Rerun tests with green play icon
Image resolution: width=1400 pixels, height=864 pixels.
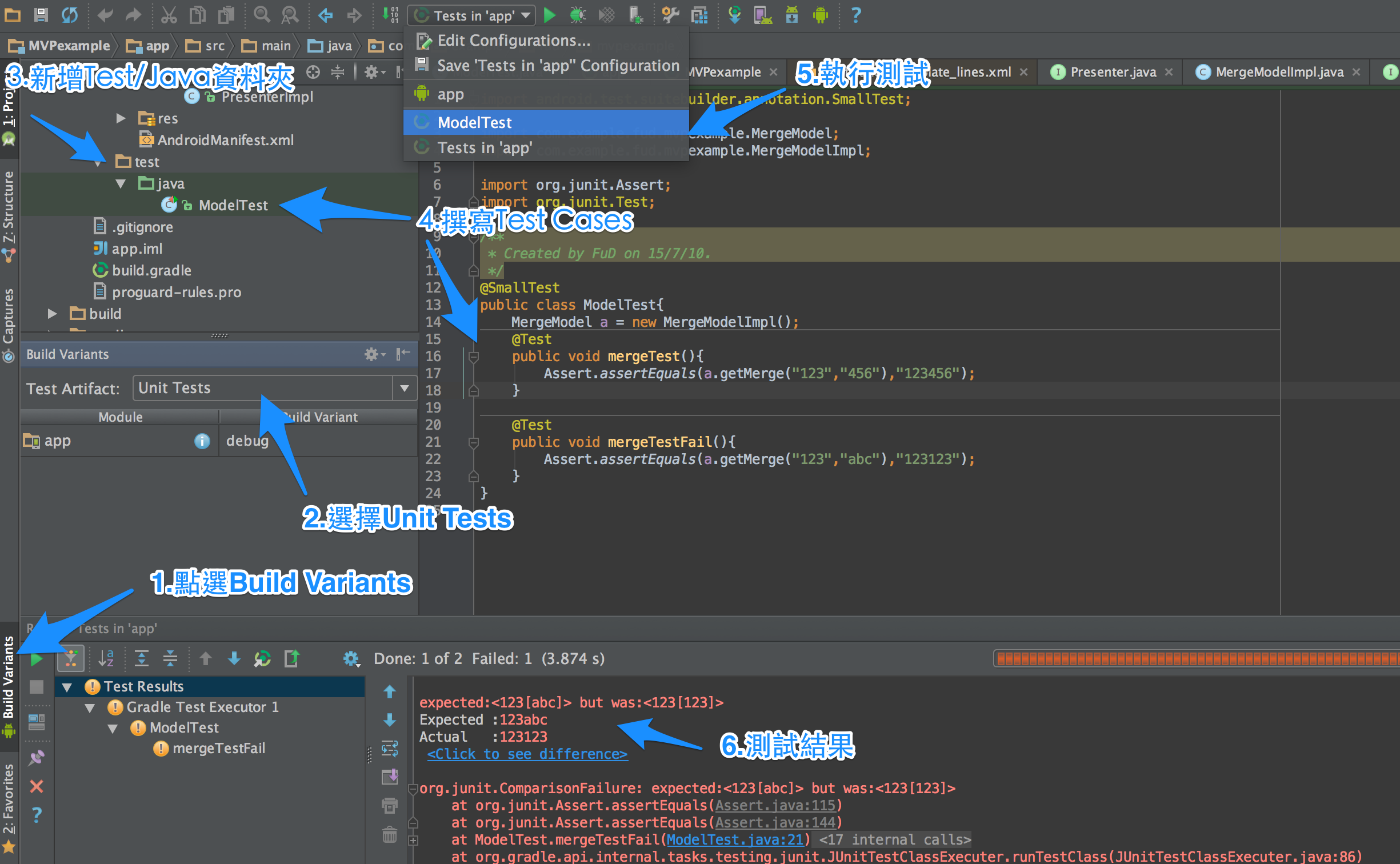click(37, 659)
